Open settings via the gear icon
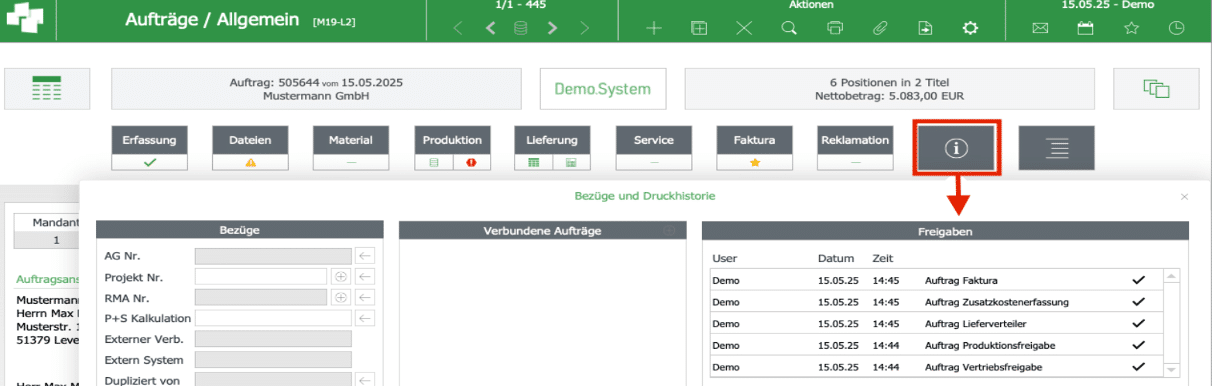Image resolution: width=1212 pixels, height=386 pixels. (970, 28)
